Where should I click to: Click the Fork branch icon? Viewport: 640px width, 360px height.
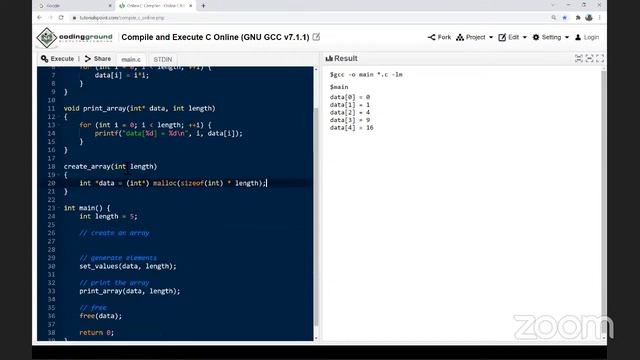pos(431,37)
